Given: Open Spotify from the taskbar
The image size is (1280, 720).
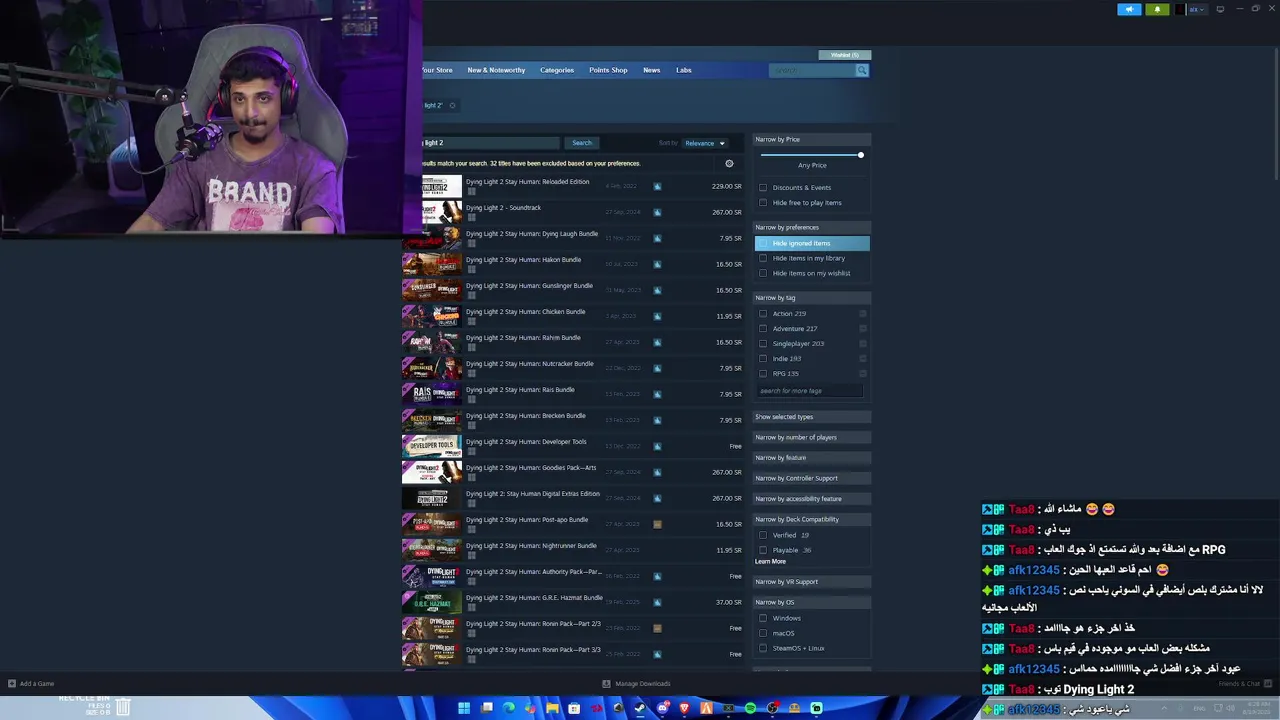Looking at the screenshot, I should click(750, 708).
